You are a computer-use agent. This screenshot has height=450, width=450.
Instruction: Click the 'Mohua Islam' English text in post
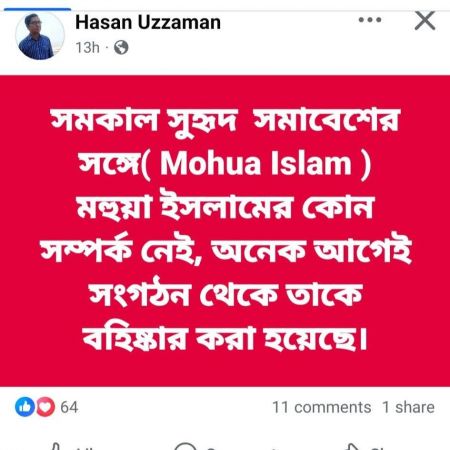coord(256,163)
